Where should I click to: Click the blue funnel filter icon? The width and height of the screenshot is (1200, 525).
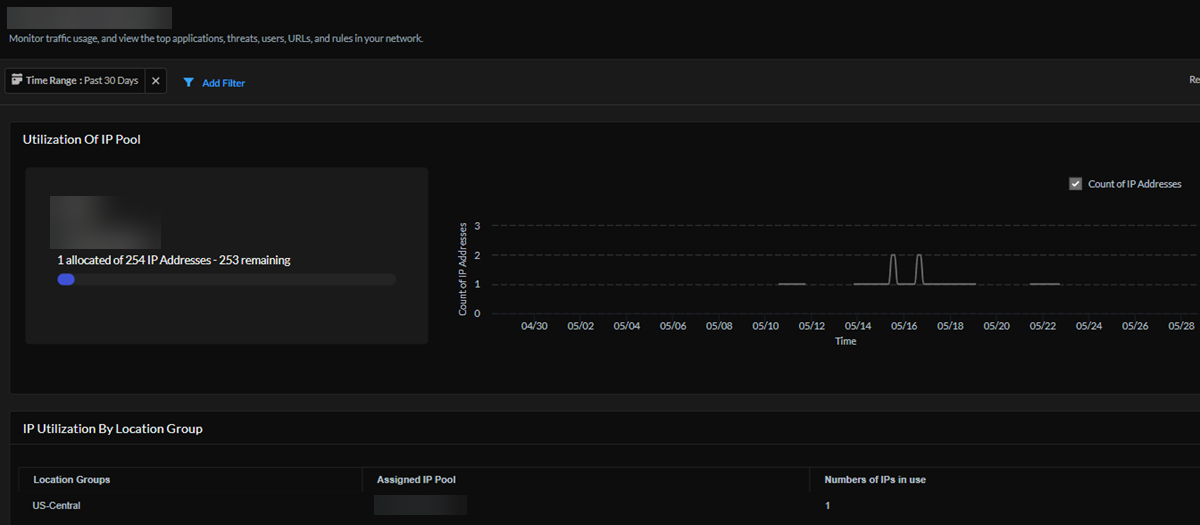(x=188, y=83)
